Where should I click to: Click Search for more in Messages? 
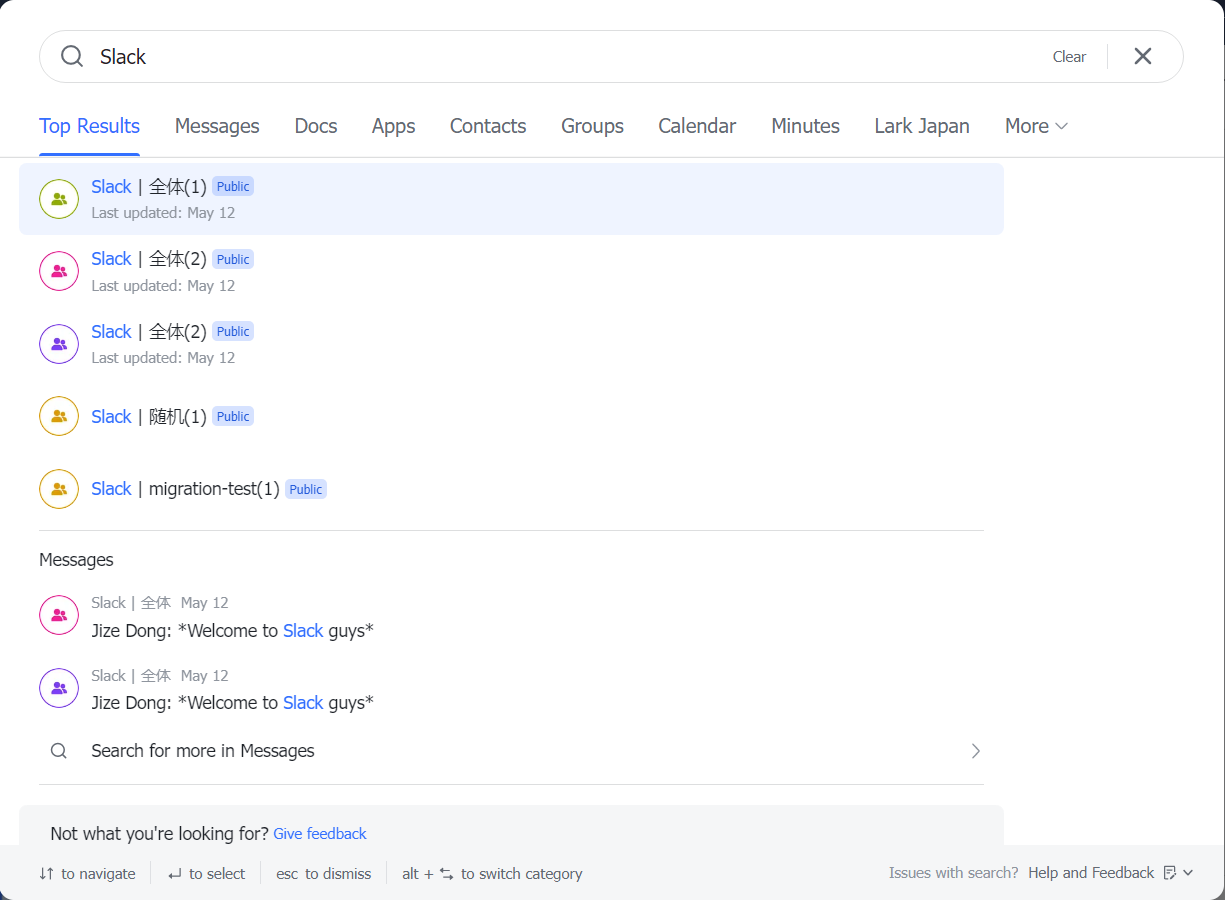511,751
